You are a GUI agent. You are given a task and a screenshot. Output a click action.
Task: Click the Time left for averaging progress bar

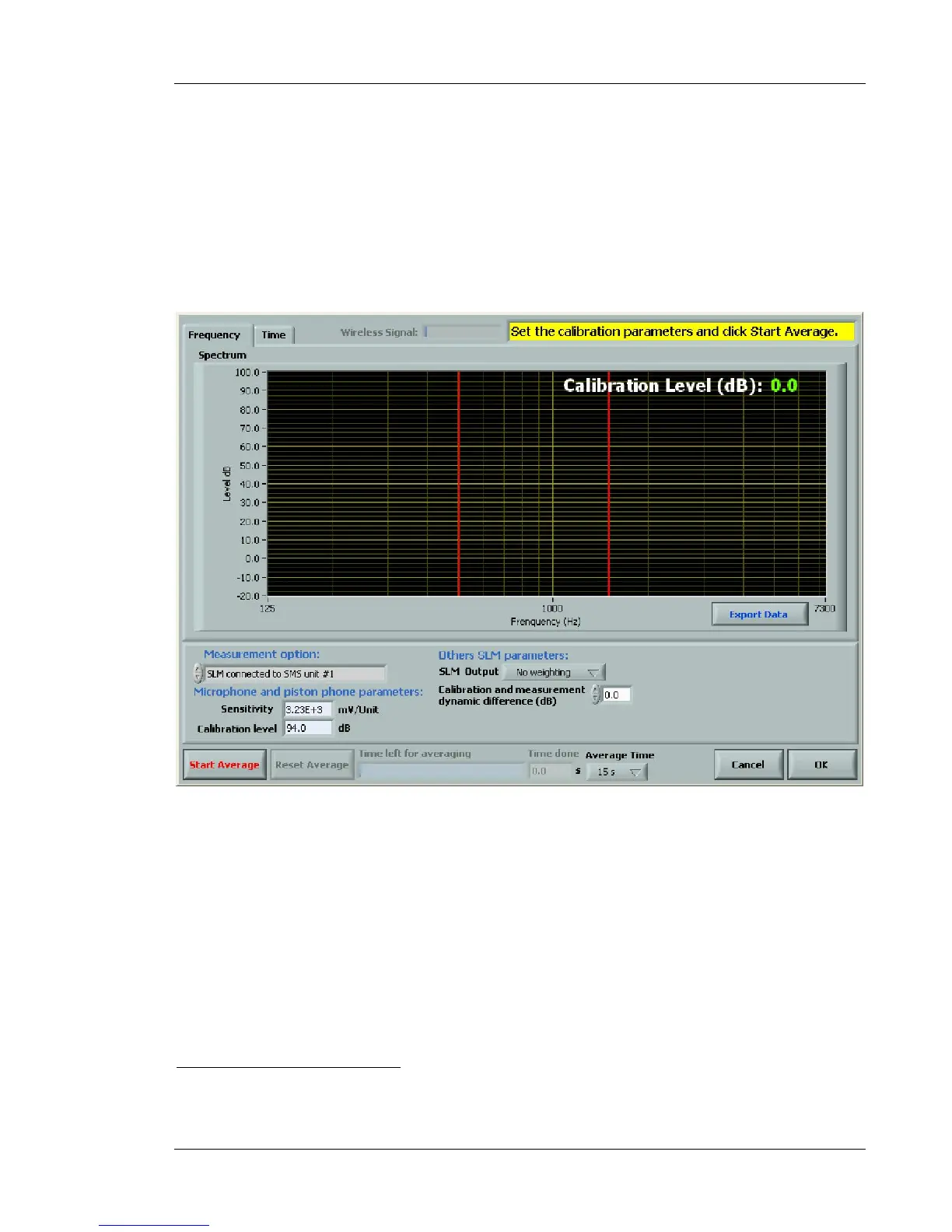442,772
